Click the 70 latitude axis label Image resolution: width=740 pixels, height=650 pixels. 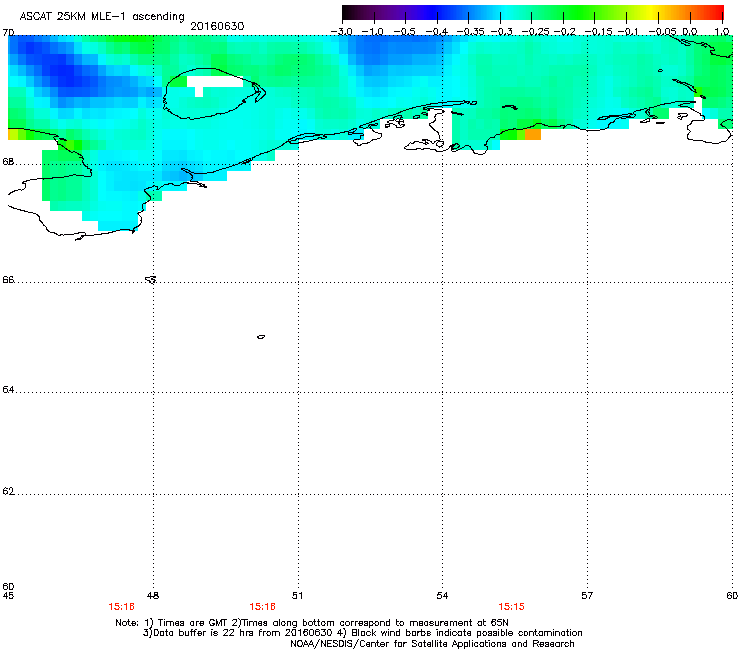pos(8,33)
